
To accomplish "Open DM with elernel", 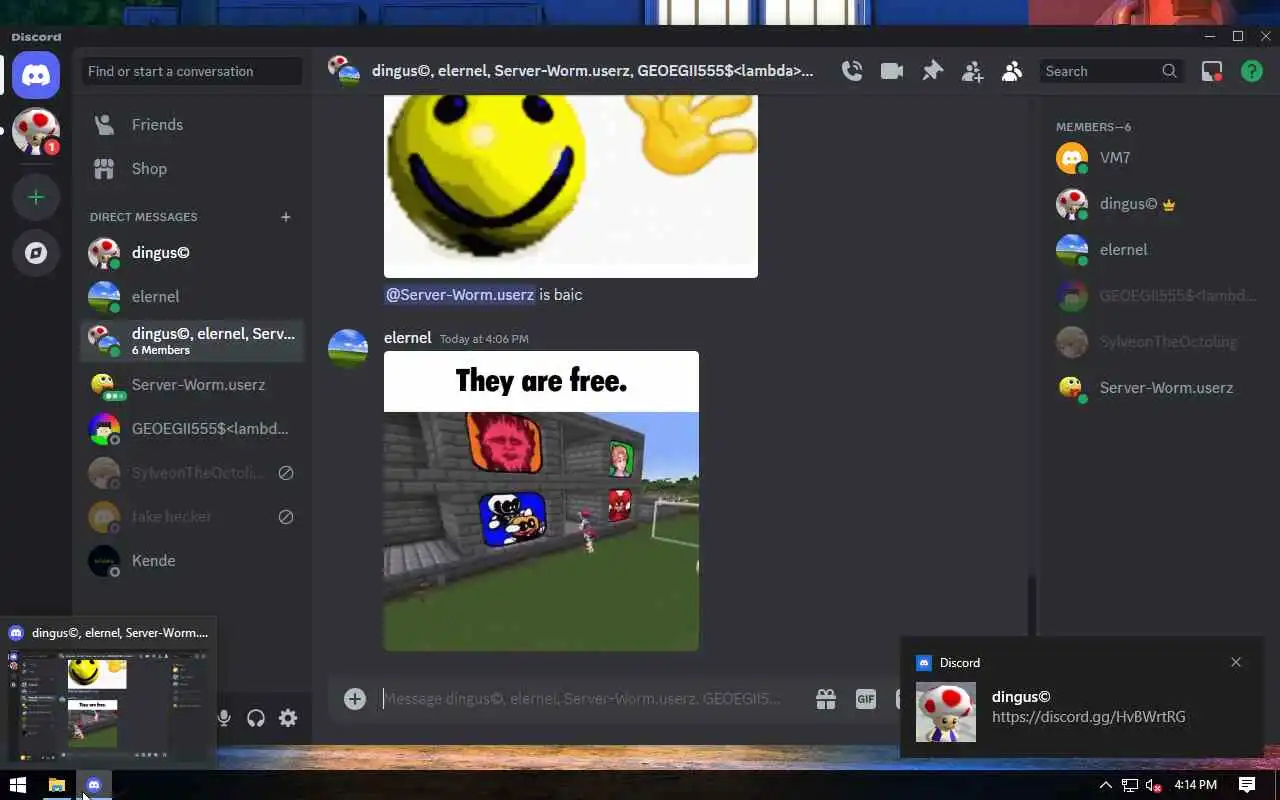I will coord(192,297).
